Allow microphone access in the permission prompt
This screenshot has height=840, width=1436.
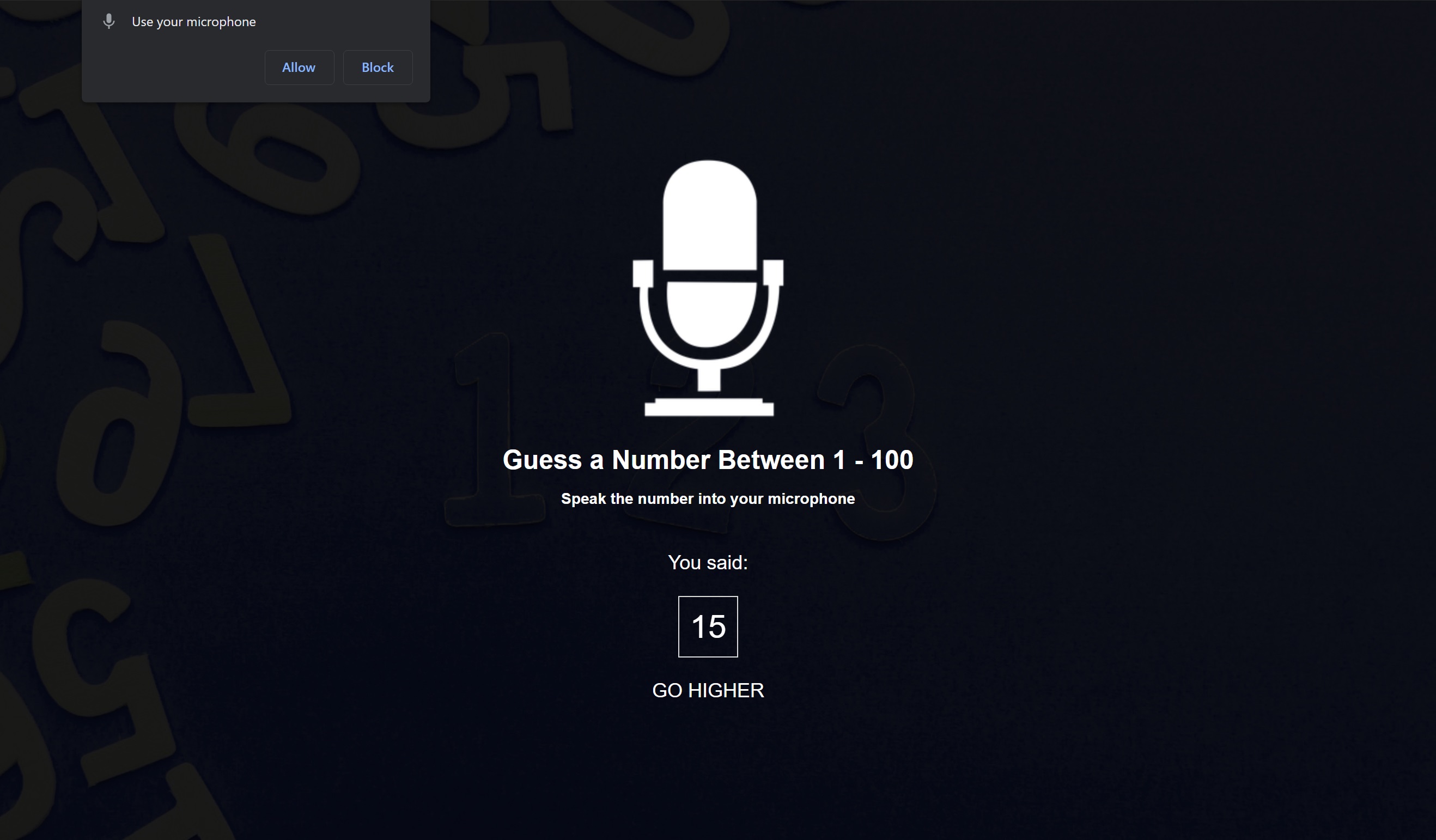(x=299, y=67)
